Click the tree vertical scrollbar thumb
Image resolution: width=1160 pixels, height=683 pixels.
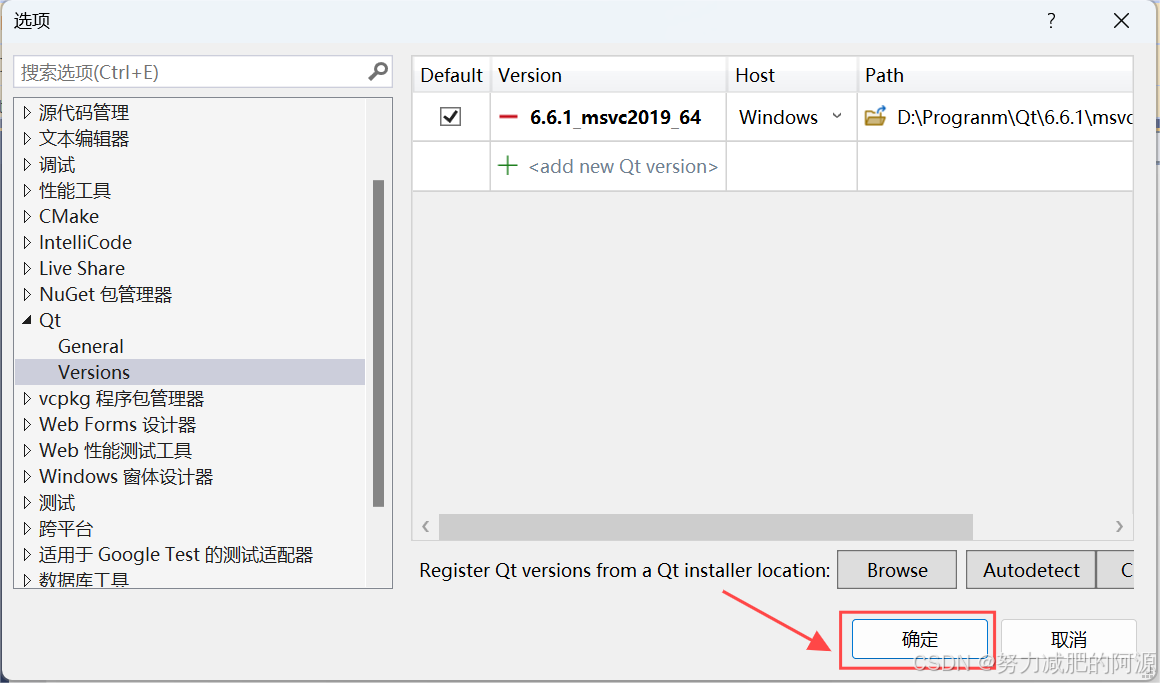coord(379,343)
